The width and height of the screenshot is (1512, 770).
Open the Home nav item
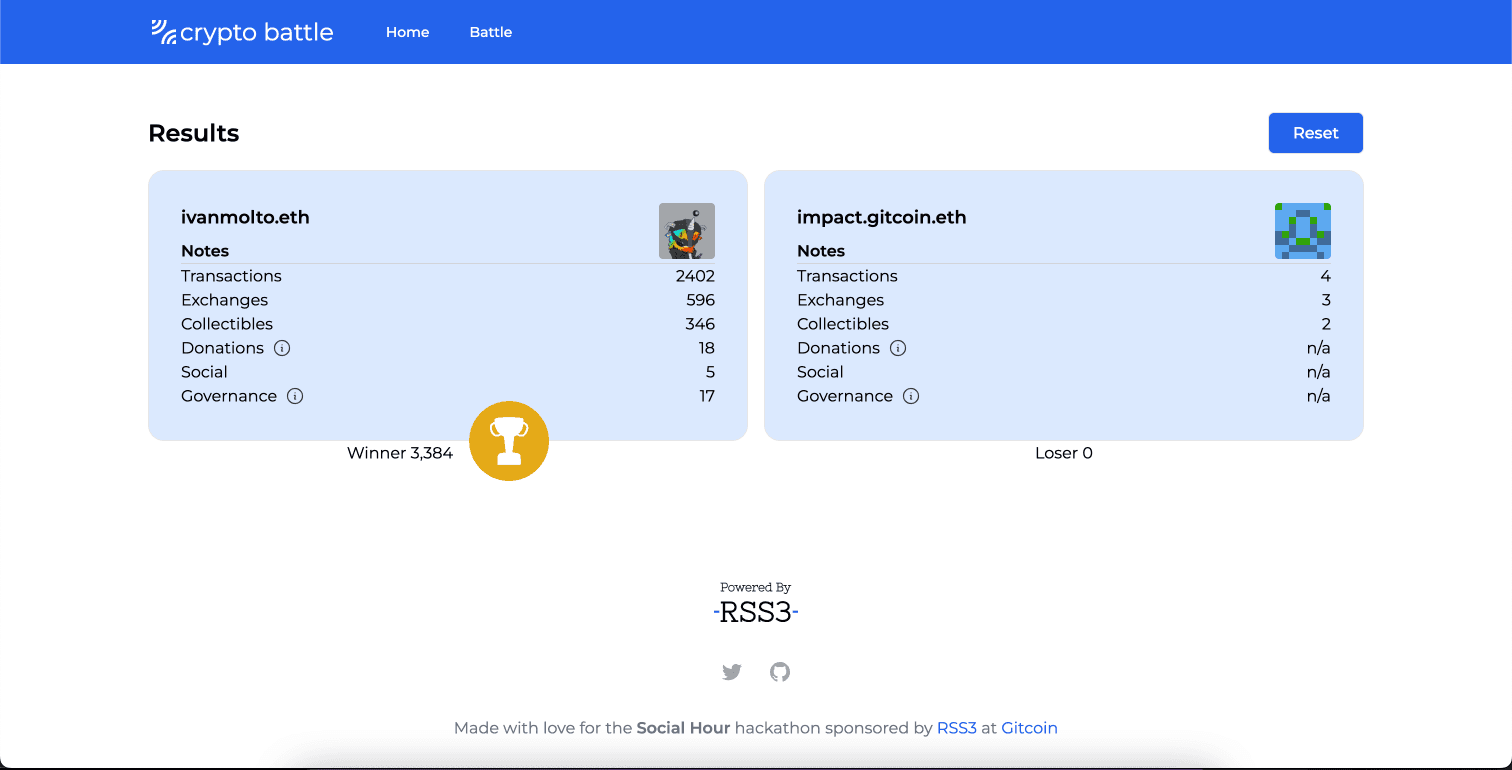pyautogui.click(x=408, y=32)
